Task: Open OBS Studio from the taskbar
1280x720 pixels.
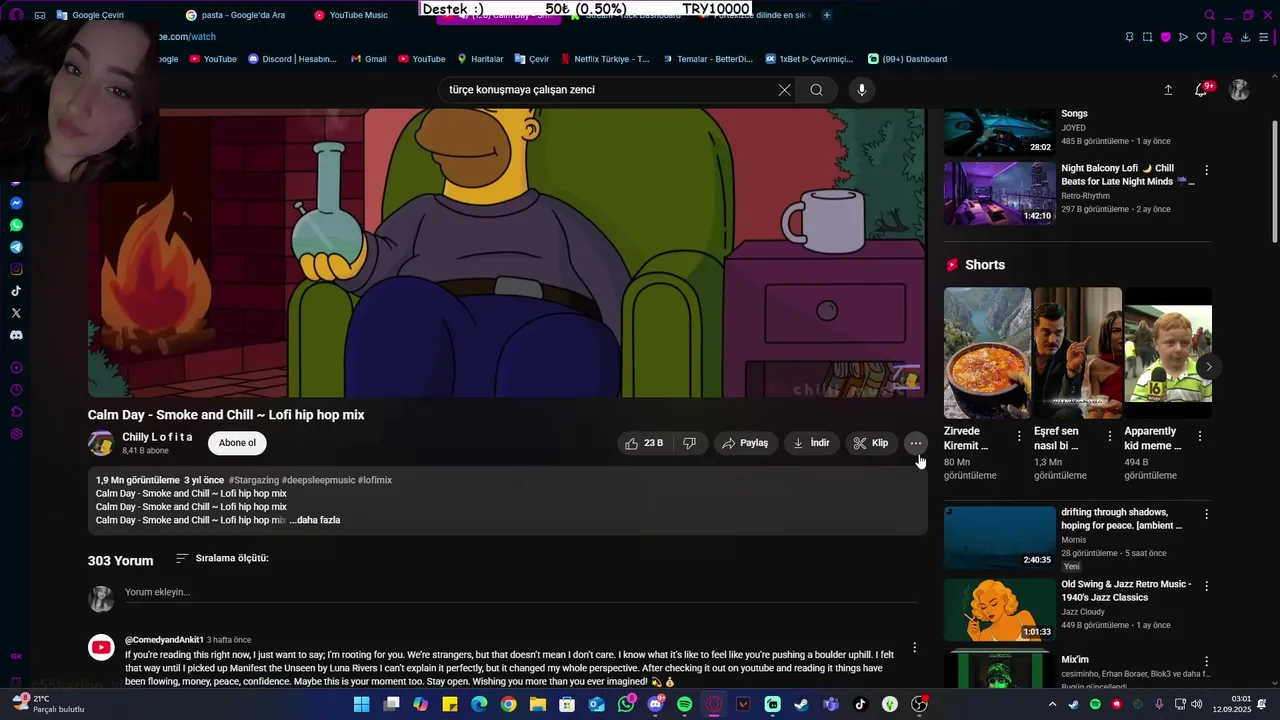Action: click(919, 704)
